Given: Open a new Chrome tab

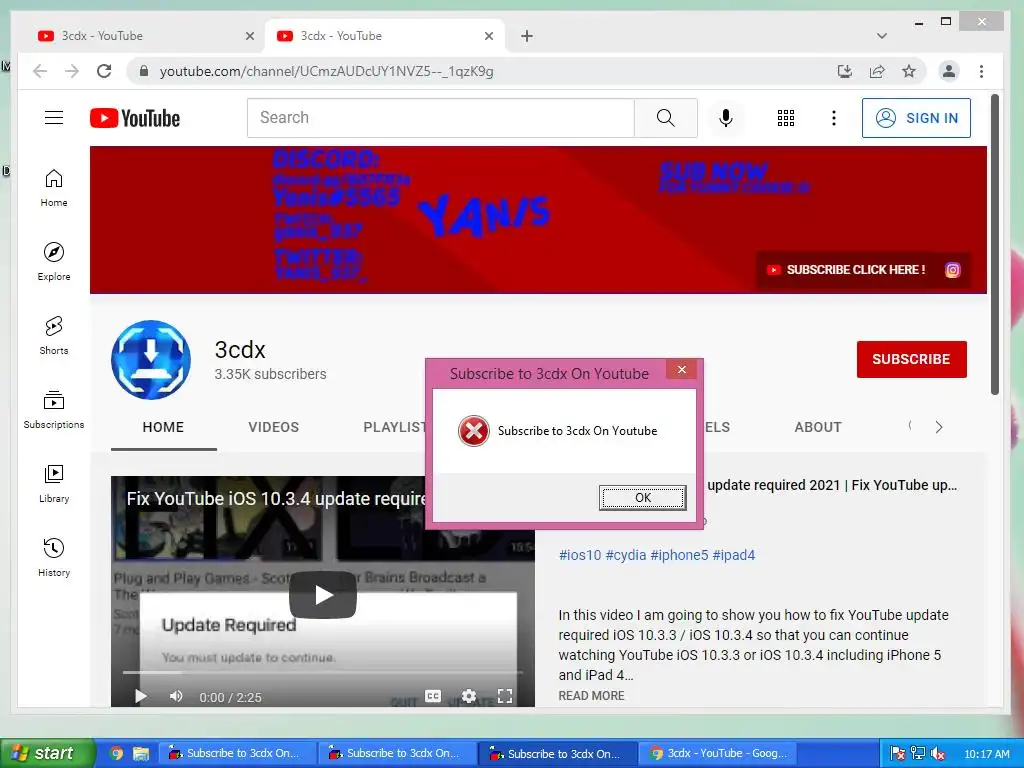Looking at the screenshot, I should (x=527, y=36).
